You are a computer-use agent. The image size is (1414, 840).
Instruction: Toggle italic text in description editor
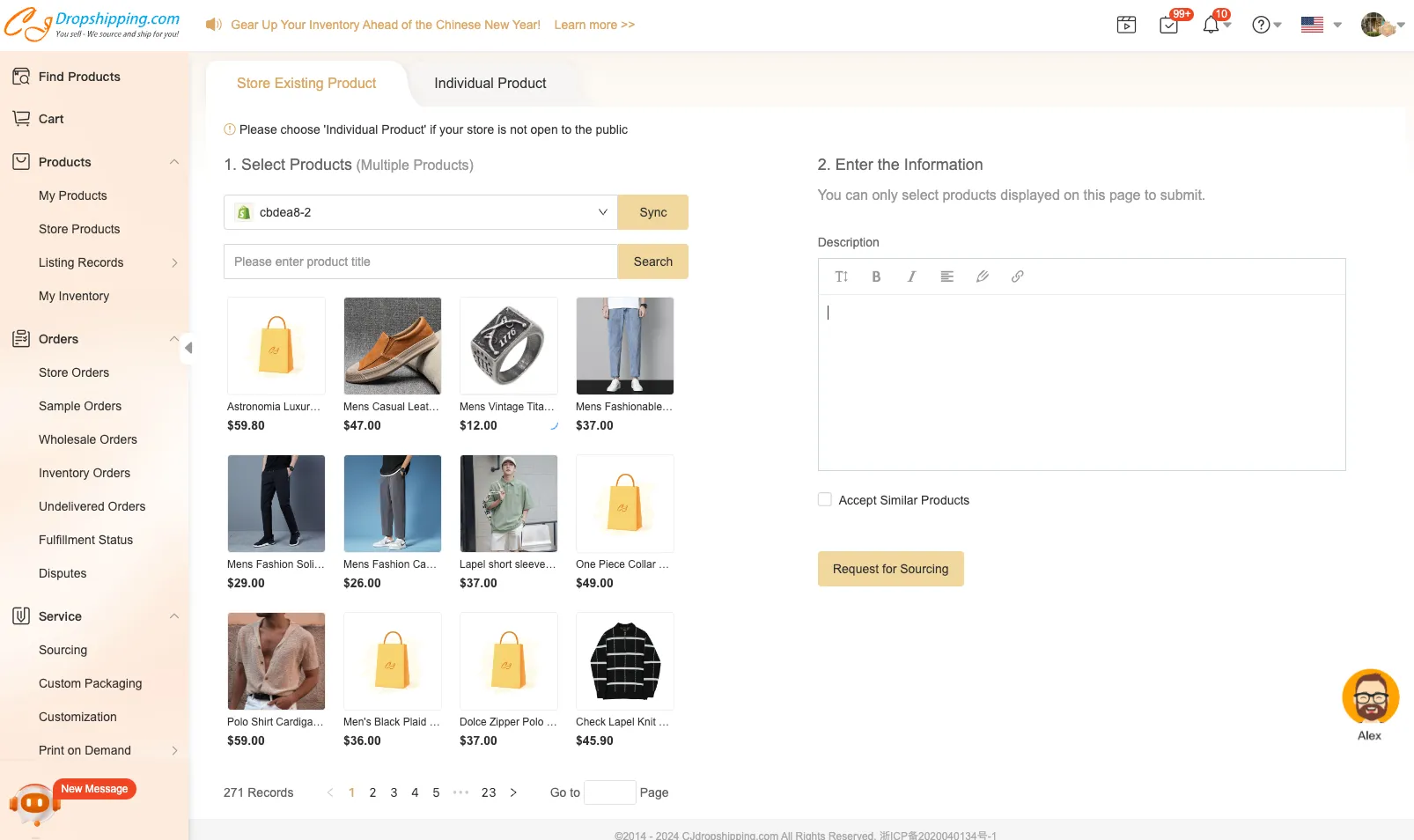(x=911, y=276)
